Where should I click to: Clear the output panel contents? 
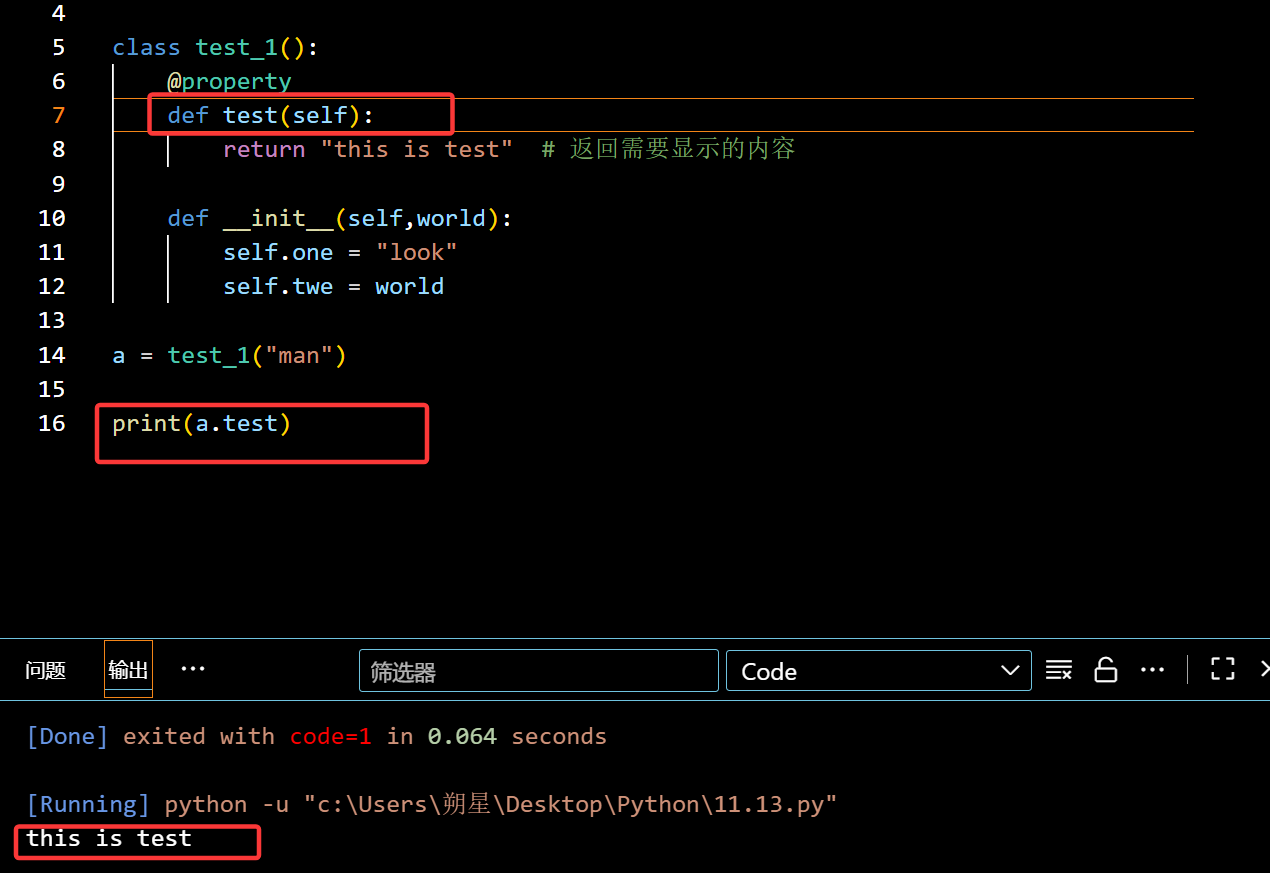tap(1058, 670)
